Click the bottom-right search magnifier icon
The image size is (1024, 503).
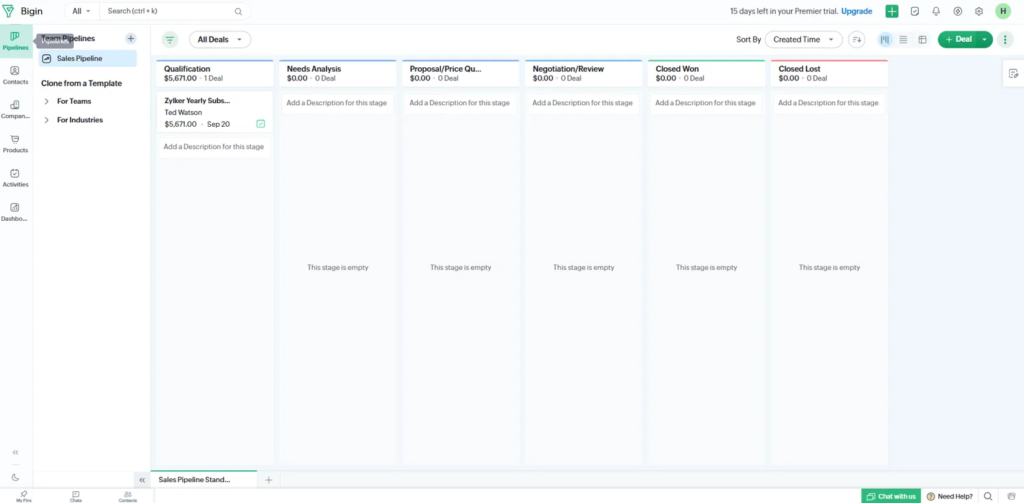click(988, 496)
